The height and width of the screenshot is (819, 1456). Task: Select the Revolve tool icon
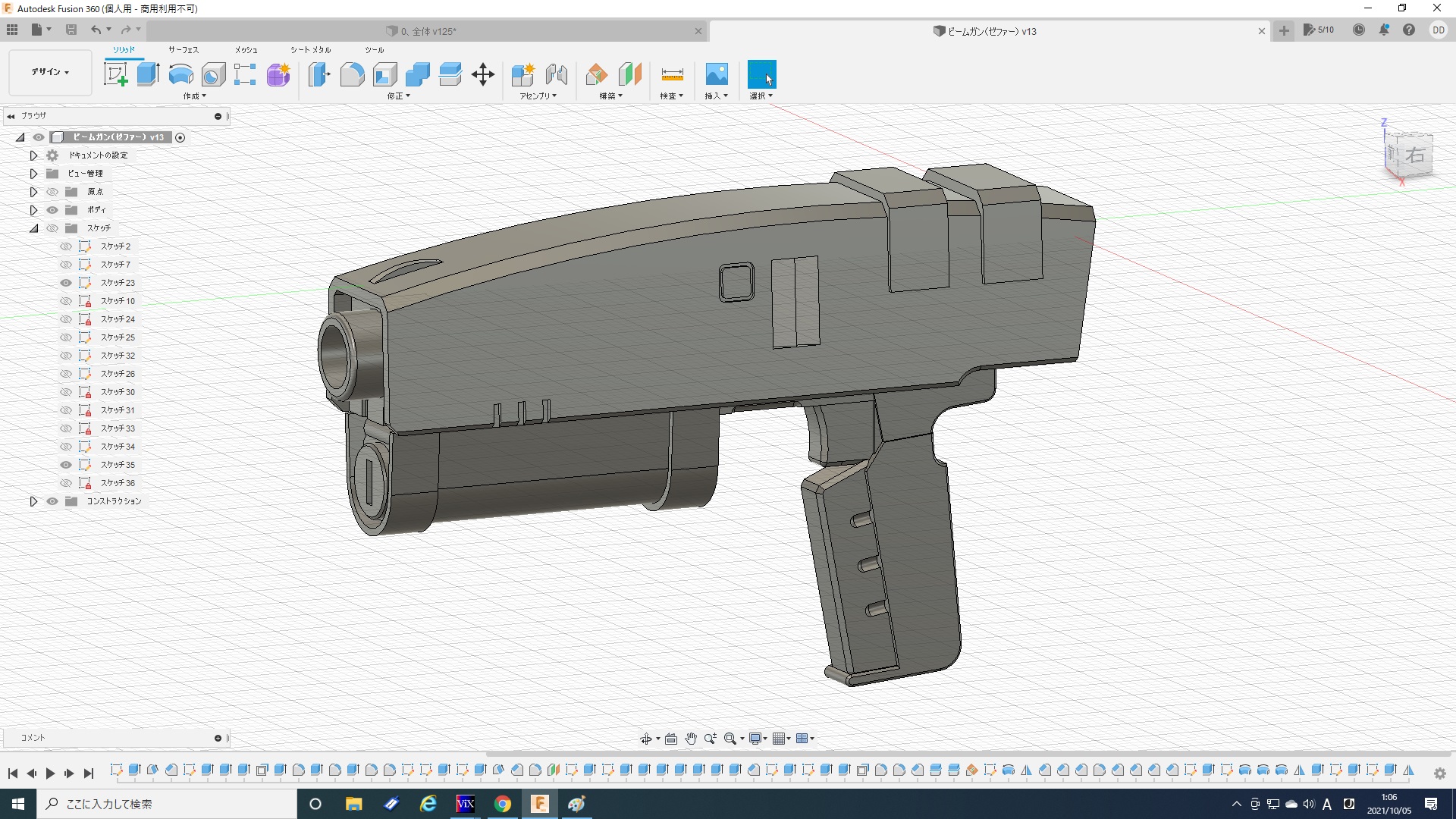pos(180,74)
